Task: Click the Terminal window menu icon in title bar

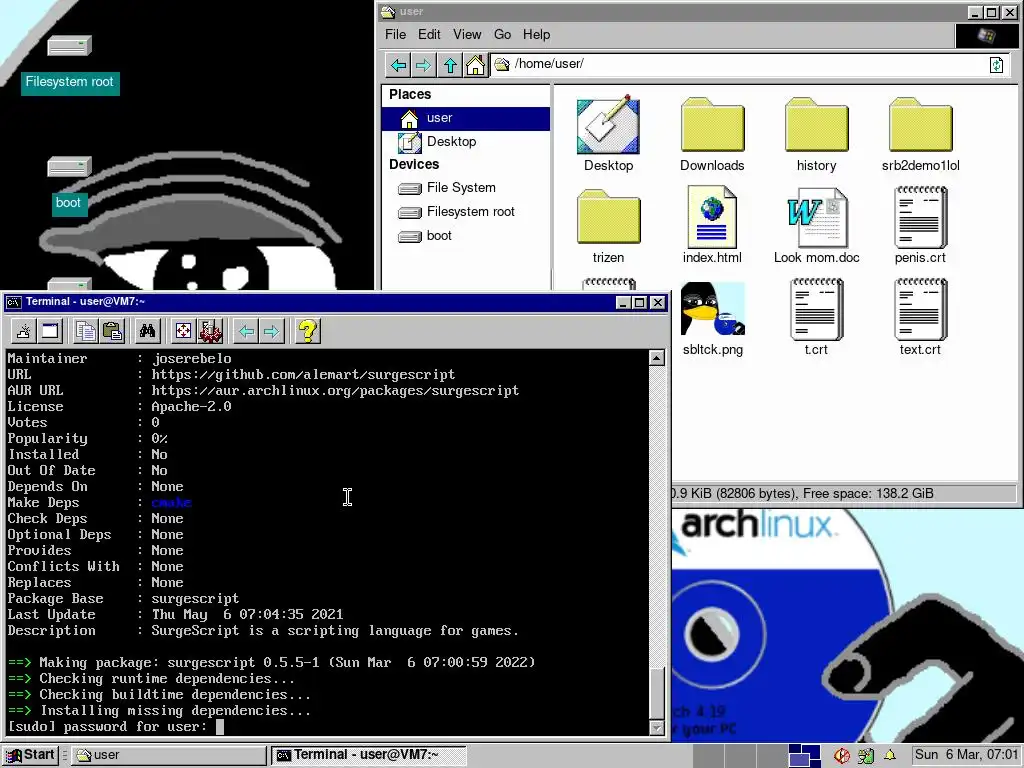Action: [13, 302]
